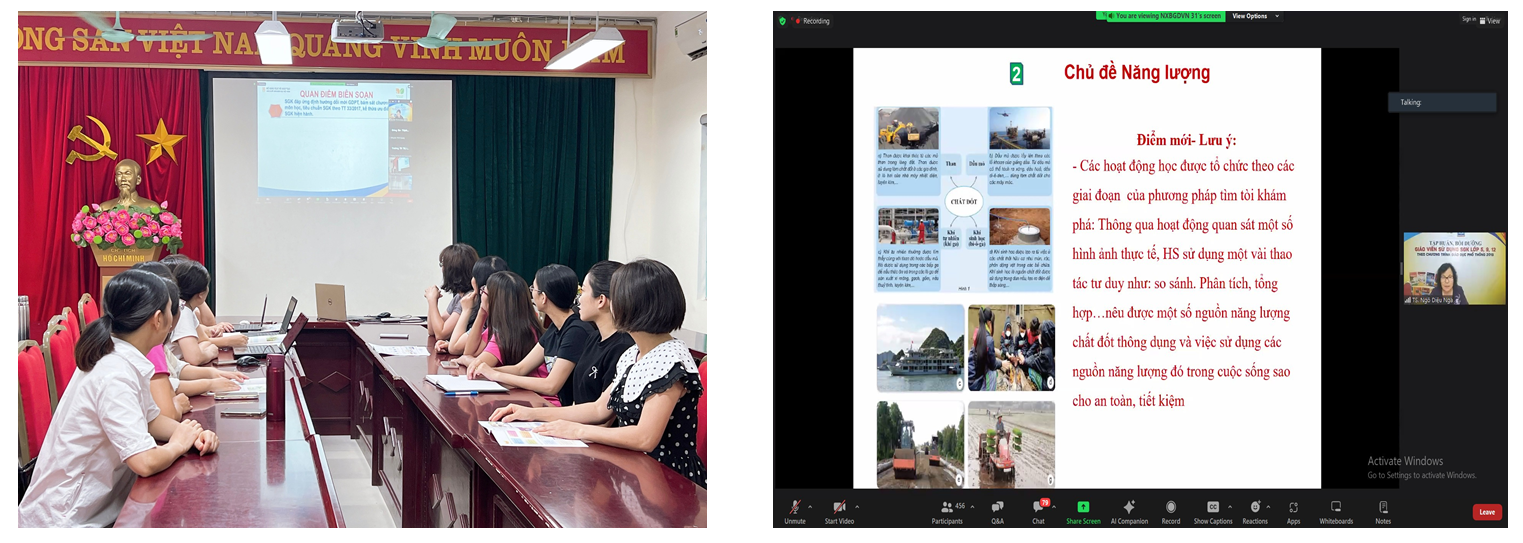Expand the caret next to Chat

coord(1056,506)
